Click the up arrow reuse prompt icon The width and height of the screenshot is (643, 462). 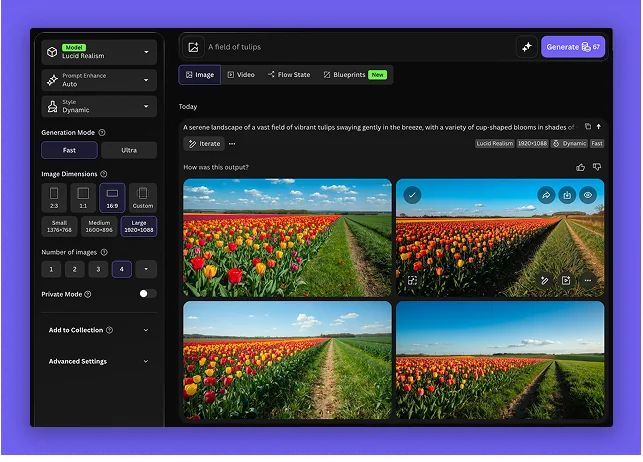click(x=599, y=127)
